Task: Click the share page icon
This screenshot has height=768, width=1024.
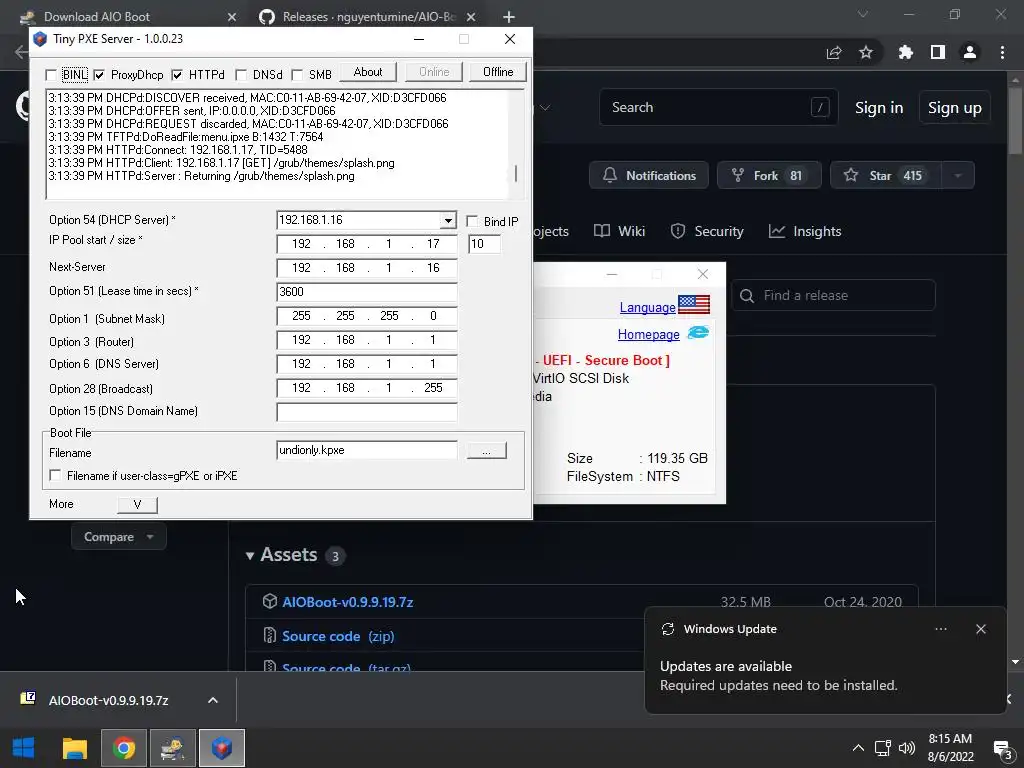Action: click(834, 53)
